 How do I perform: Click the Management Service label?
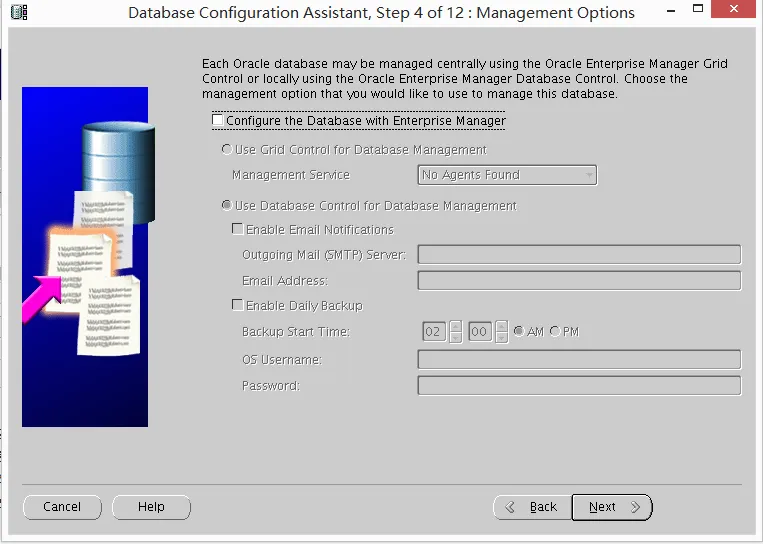coord(291,175)
